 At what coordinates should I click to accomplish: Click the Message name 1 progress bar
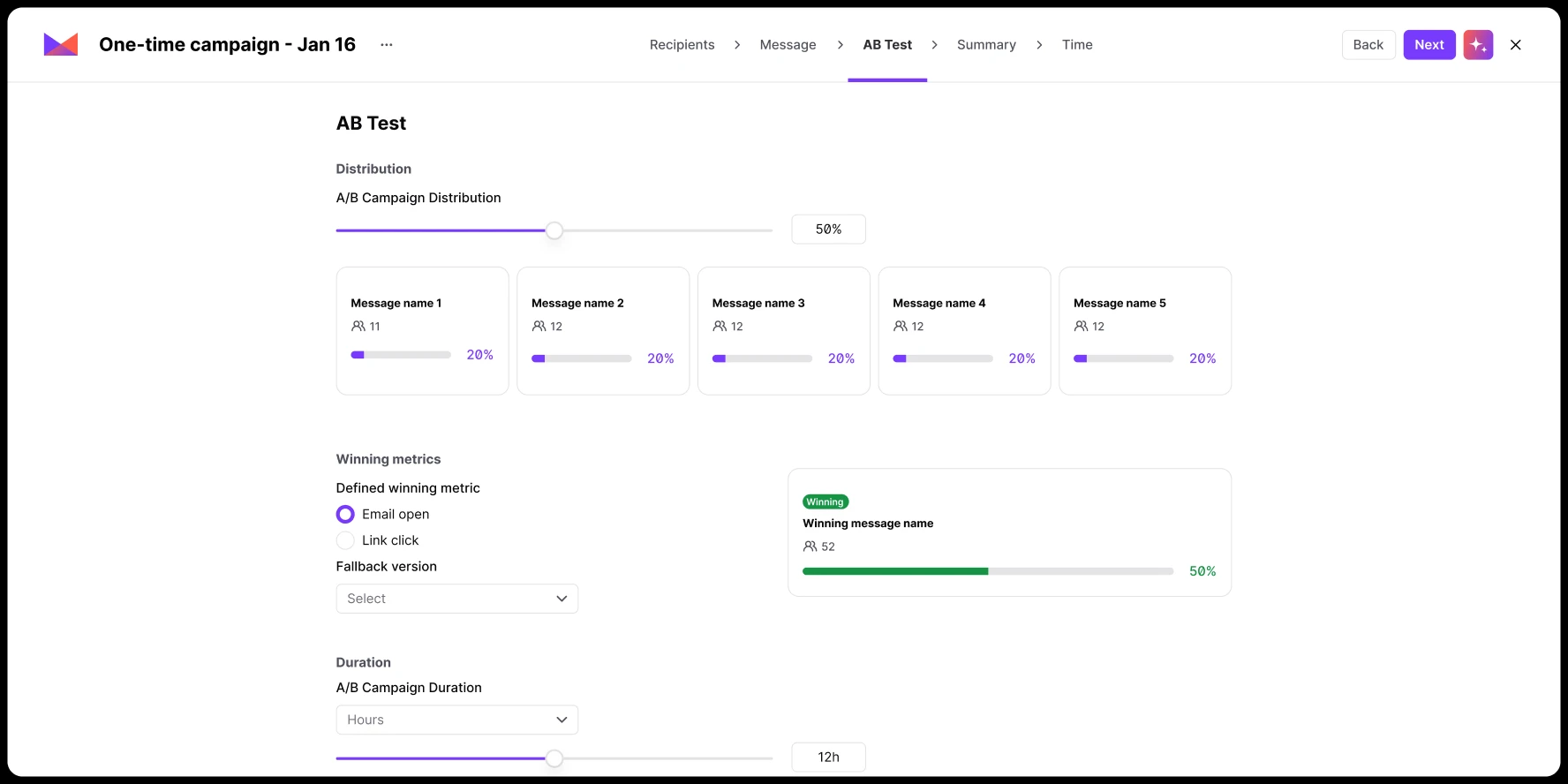(x=401, y=355)
